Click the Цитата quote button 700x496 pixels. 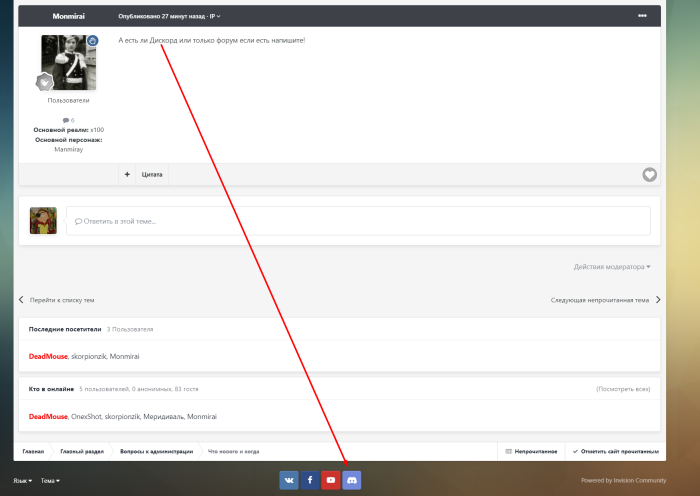pos(152,174)
